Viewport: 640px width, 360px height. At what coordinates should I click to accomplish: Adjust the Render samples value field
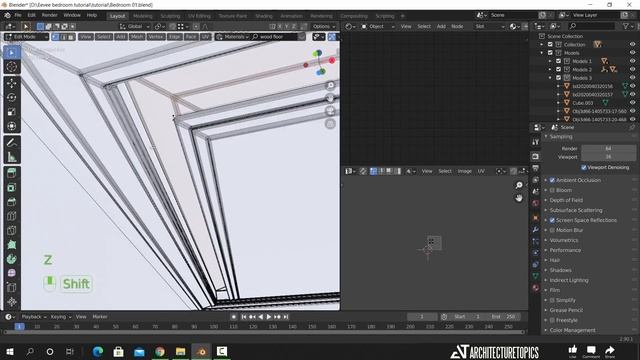608,149
